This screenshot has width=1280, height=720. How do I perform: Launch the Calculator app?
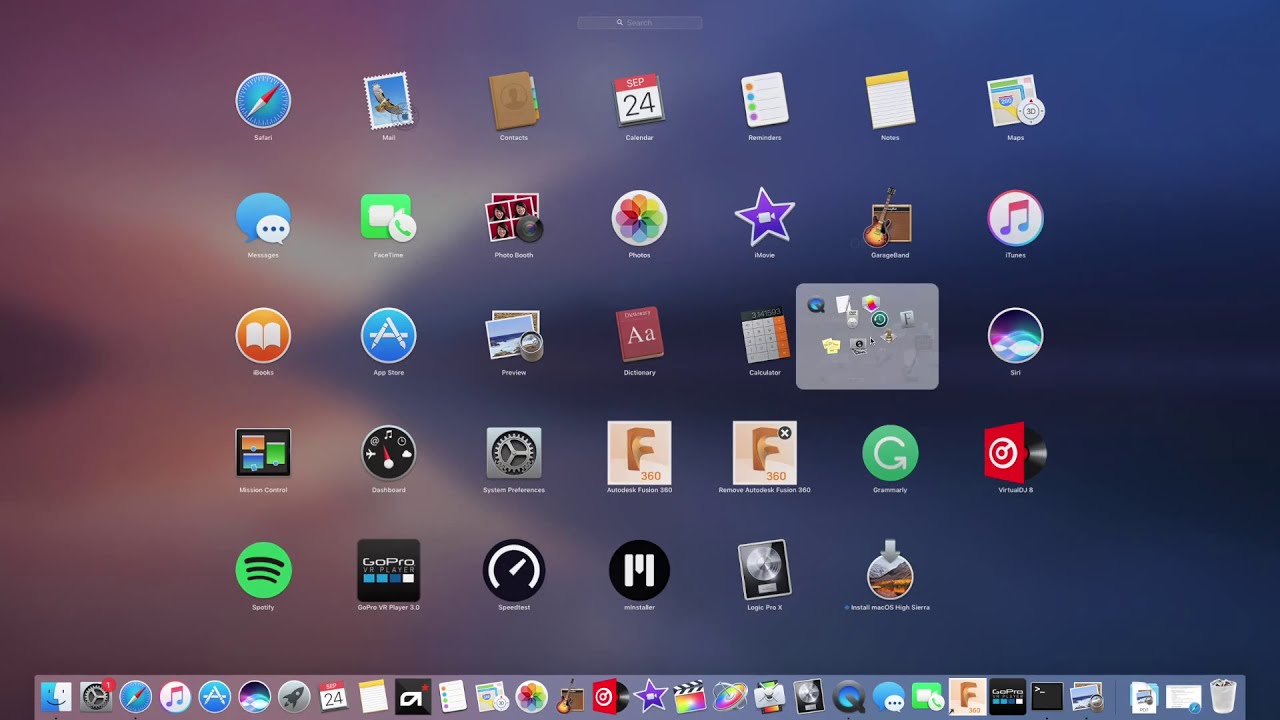point(765,335)
